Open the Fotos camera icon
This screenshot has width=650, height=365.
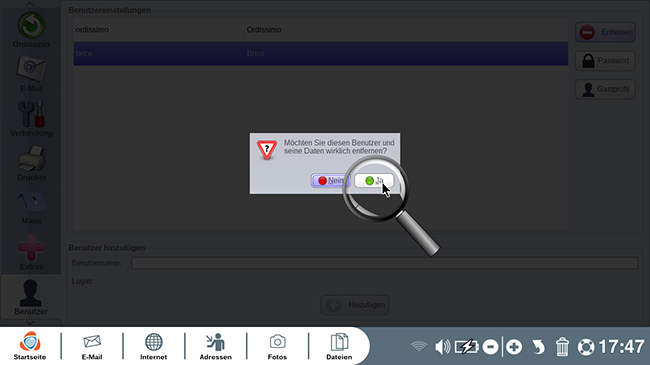tap(277, 346)
